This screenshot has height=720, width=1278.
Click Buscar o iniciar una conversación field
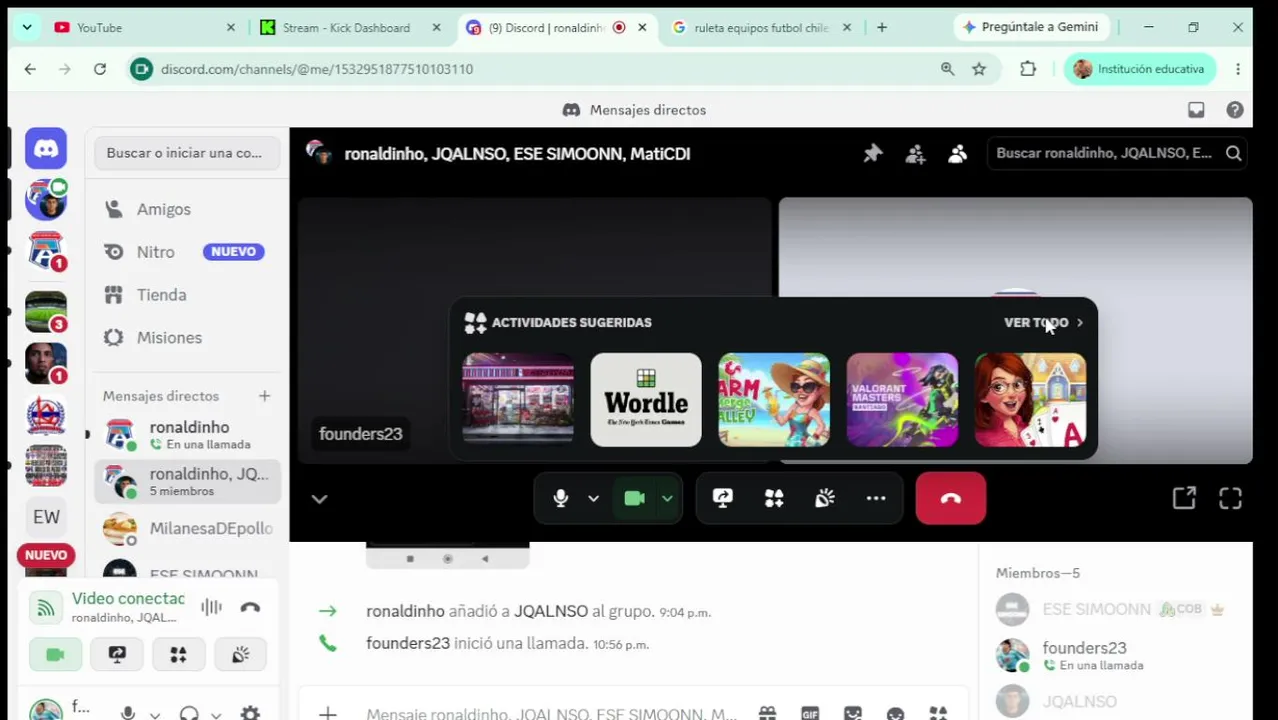[187, 153]
